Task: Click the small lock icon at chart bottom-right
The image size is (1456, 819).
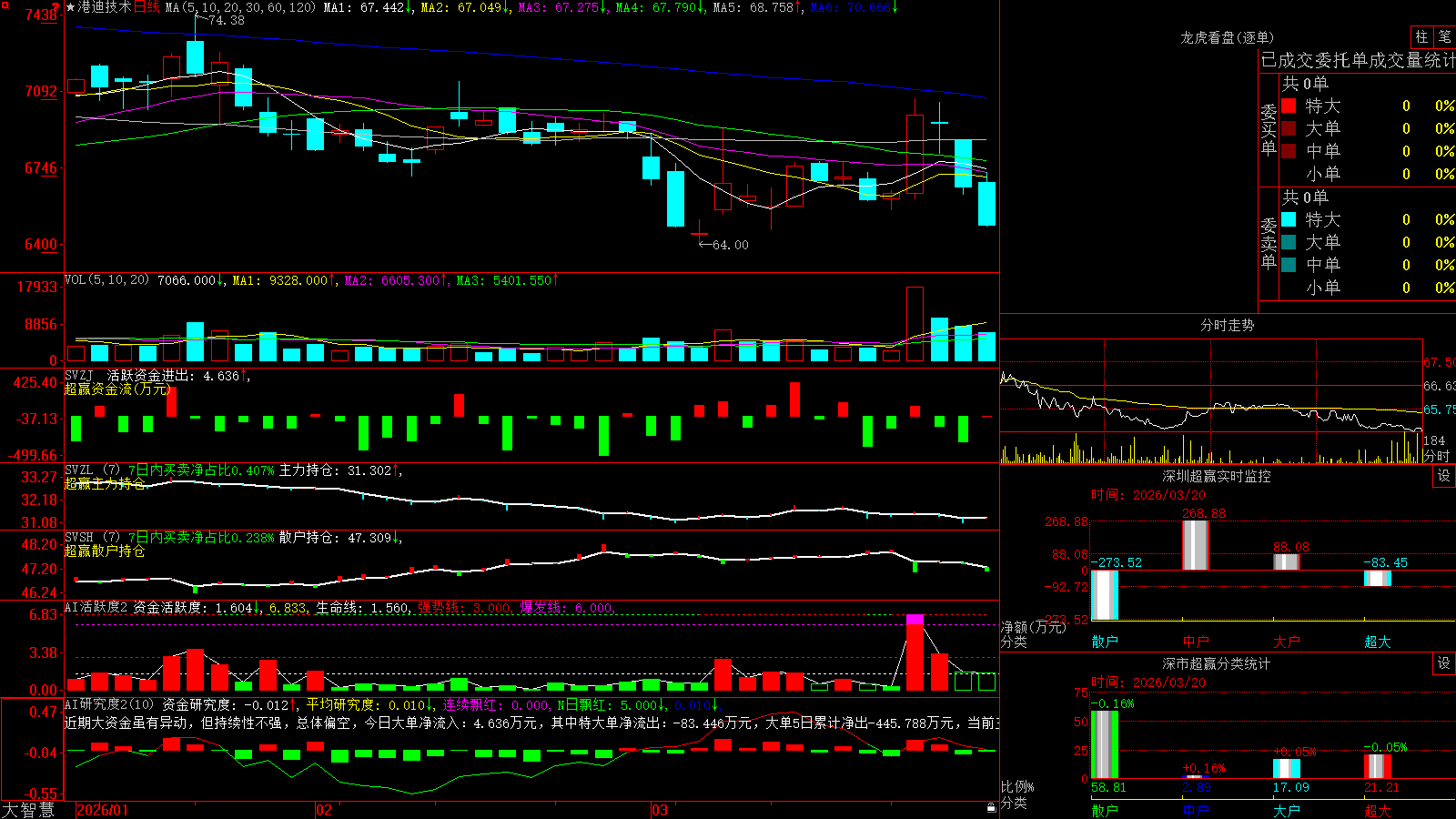Action: (x=992, y=808)
